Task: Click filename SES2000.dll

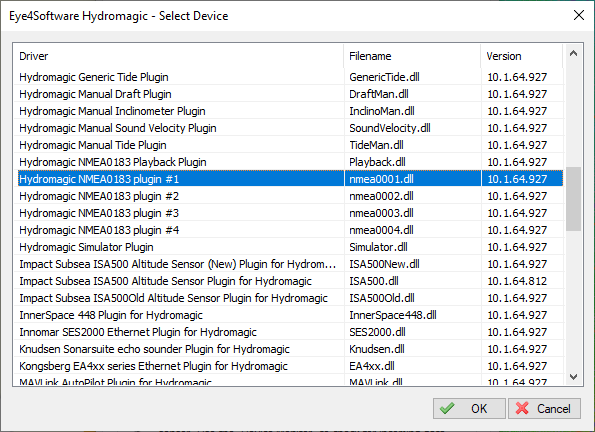Action: [377, 332]
